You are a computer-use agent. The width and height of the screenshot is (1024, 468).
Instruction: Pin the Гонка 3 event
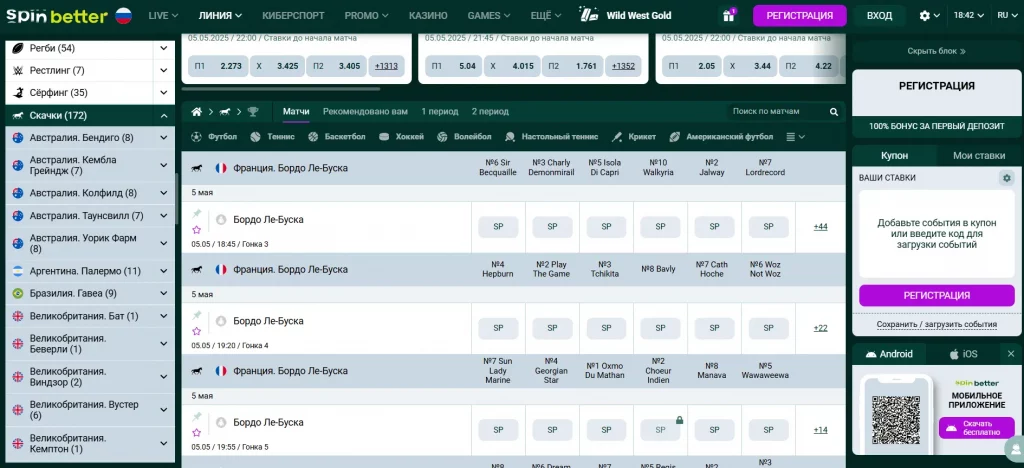pyautogui.click(x=197, y=213)
